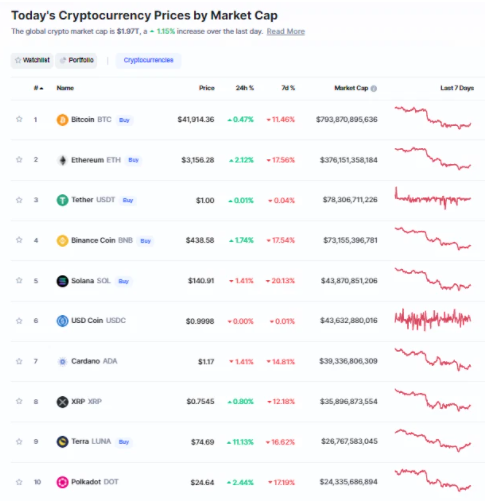Click the Bitcoin coin logo icon

(x=62, y=120)
